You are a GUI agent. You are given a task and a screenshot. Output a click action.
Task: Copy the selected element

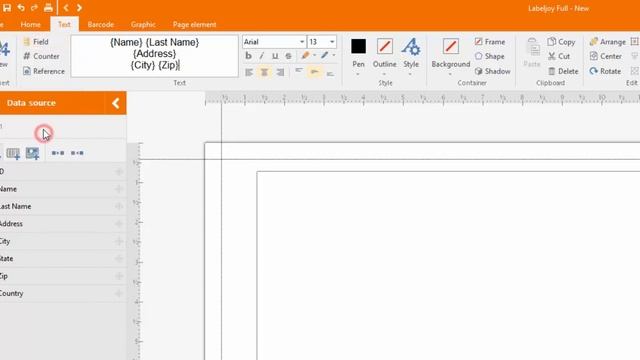tap(561, 42)
